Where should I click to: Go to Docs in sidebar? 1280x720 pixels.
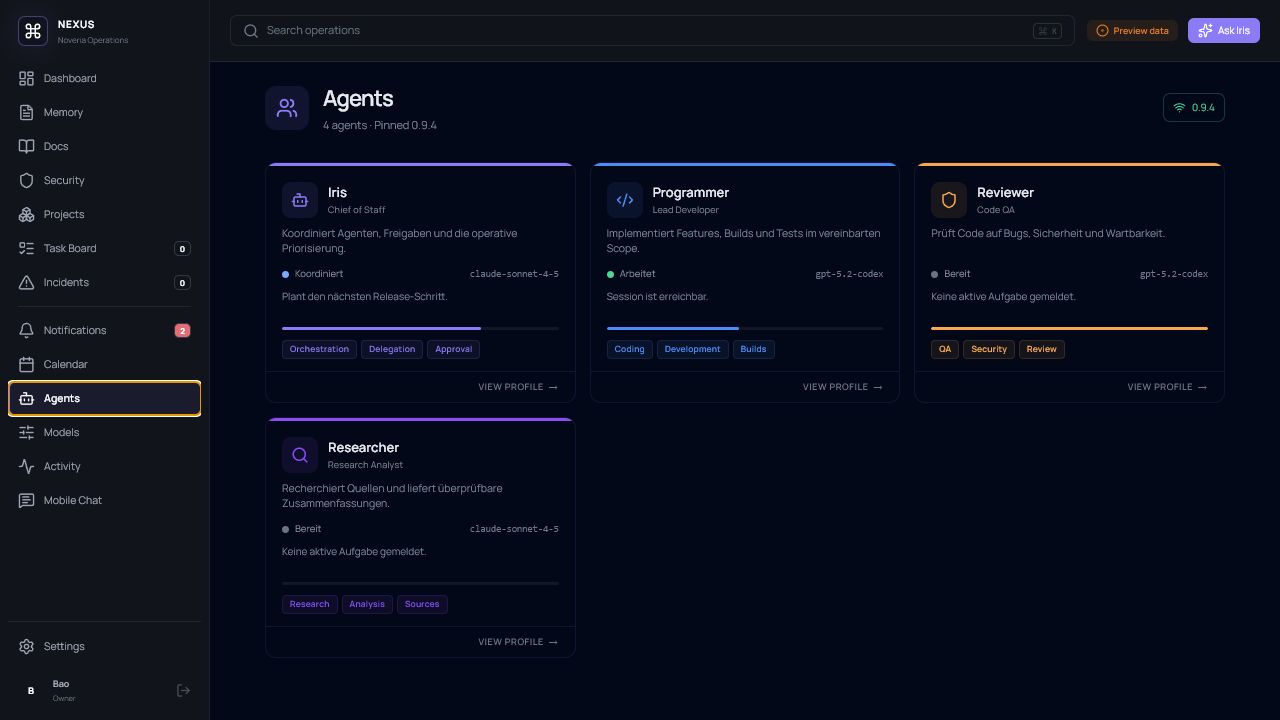coord(104,146)
